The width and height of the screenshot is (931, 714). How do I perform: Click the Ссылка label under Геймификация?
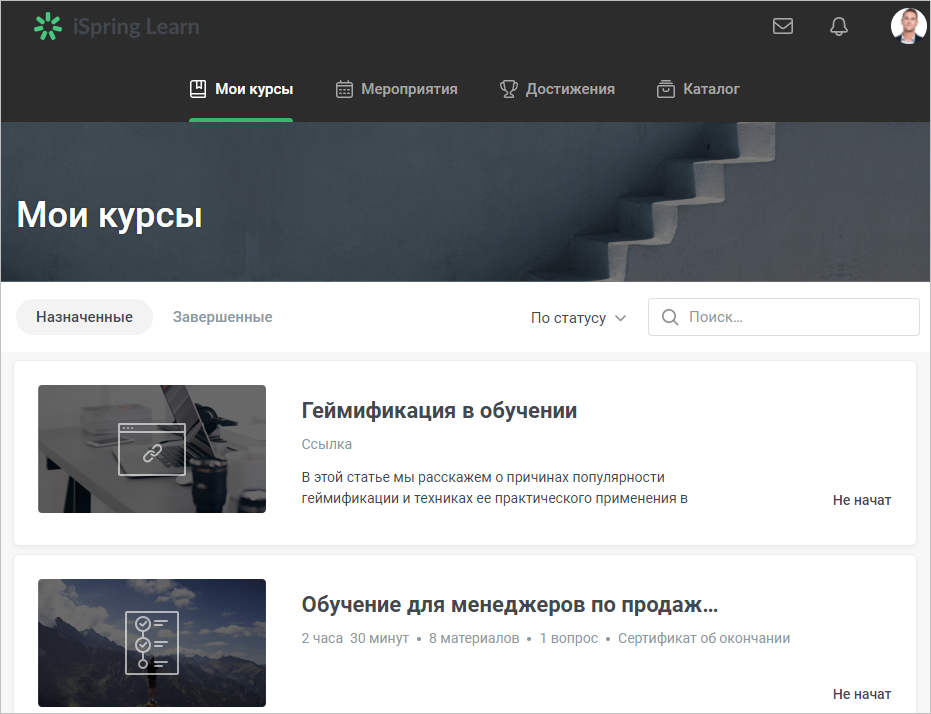(327, 444)
